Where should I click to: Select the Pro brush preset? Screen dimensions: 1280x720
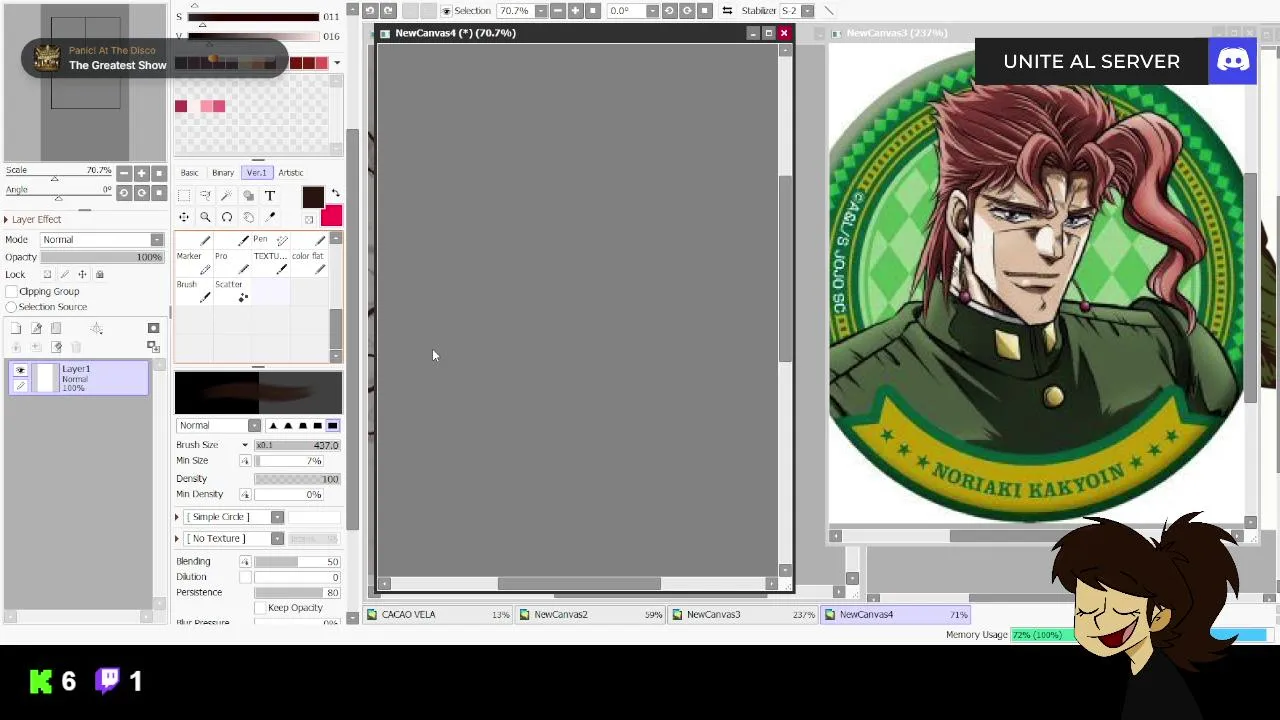click(232, 263)
